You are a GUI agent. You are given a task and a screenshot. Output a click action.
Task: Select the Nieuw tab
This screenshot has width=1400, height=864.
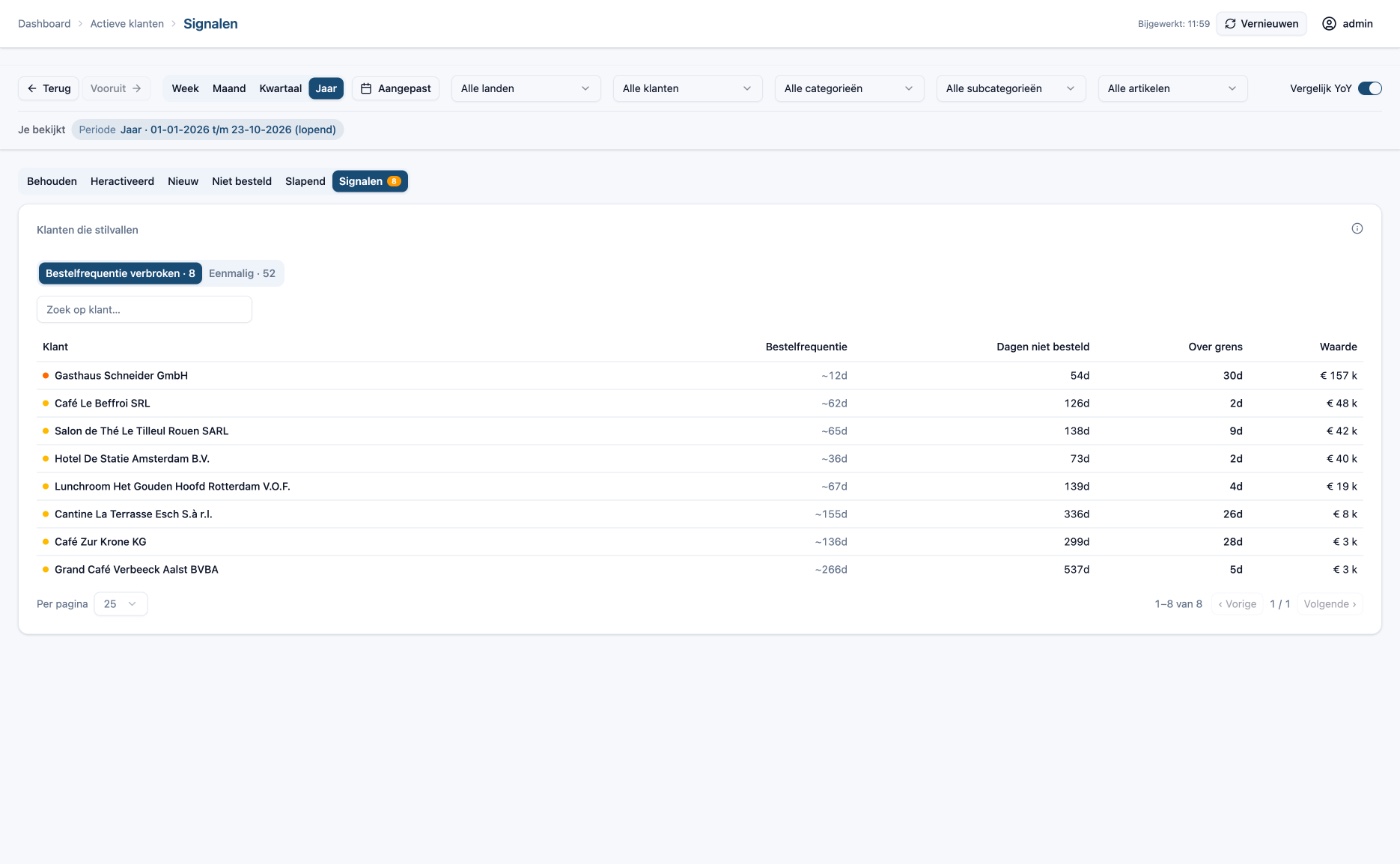point(183,181)
